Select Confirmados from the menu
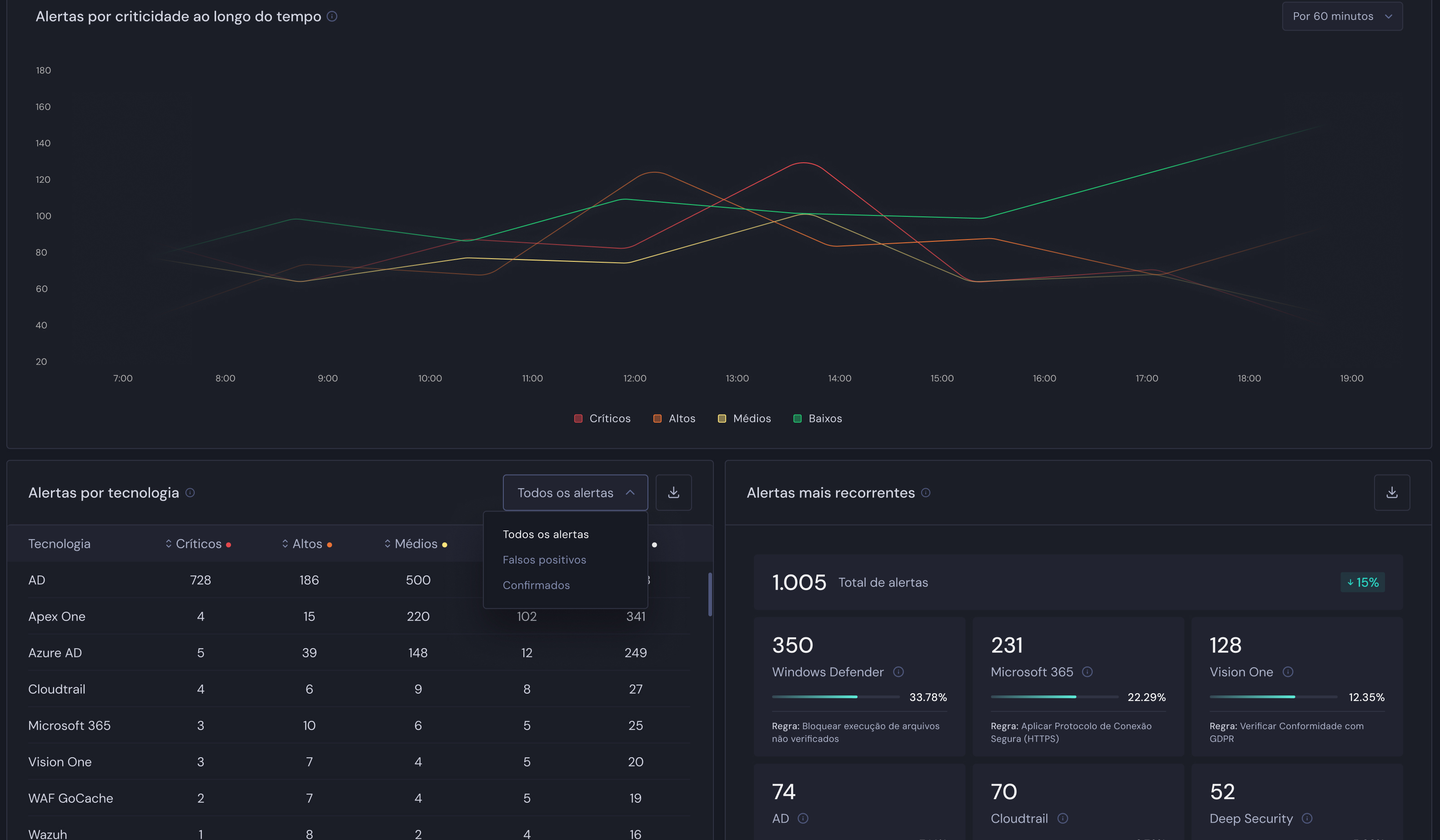1440x840 pixels. (536, 585)
